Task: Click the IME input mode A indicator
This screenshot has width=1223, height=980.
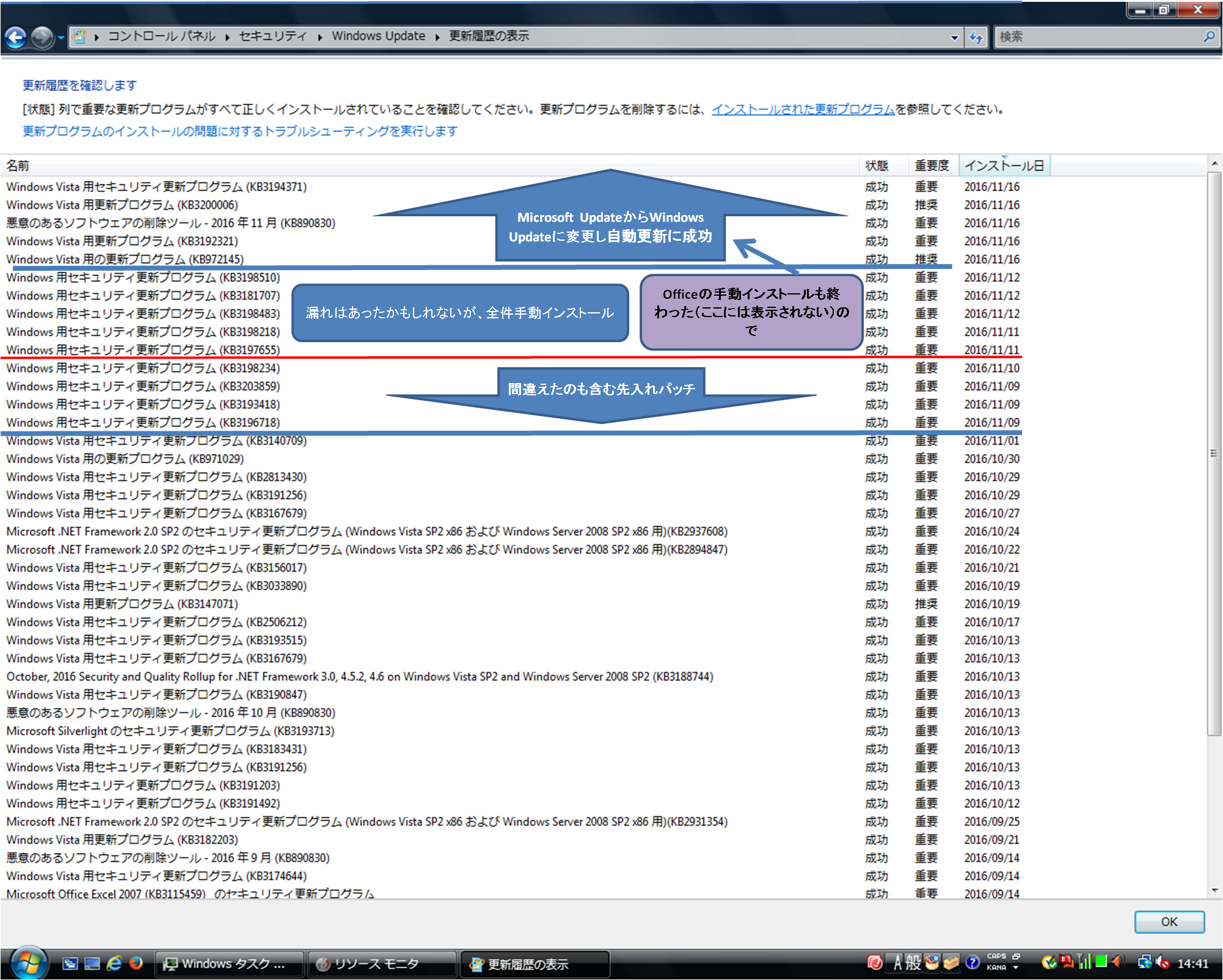Action: tap(897, 963)
